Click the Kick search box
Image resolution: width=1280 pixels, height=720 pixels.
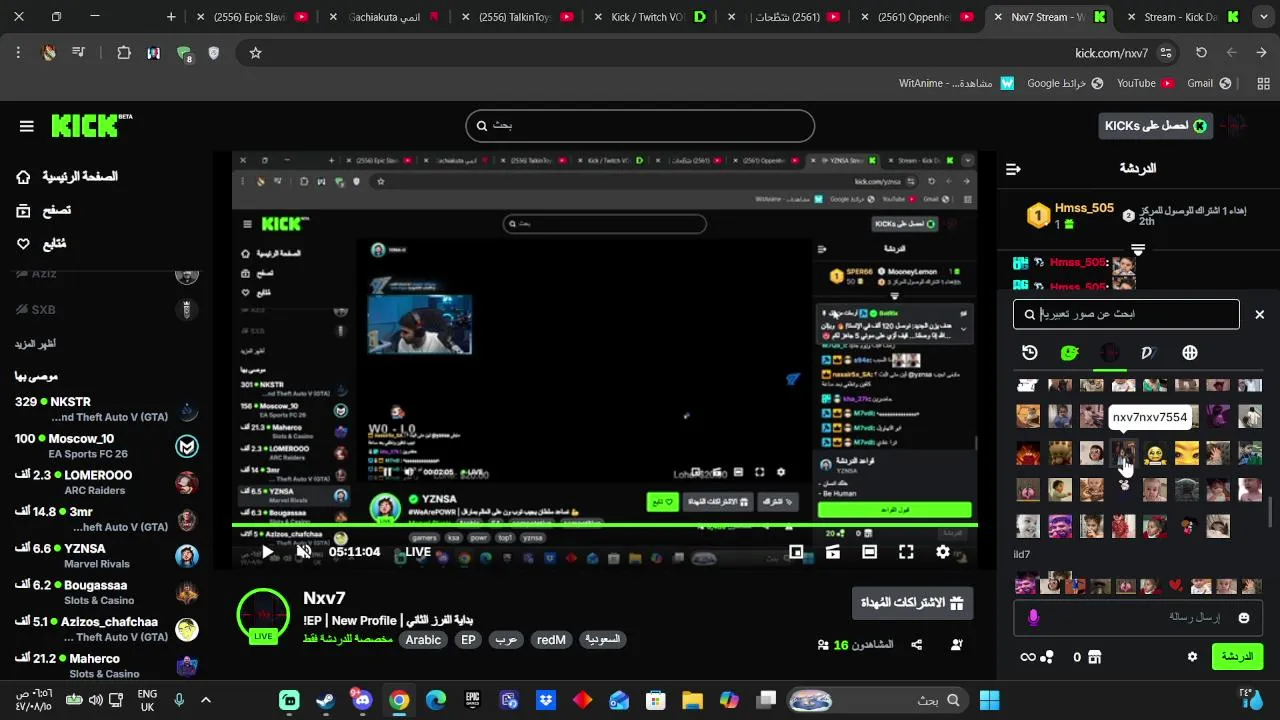[640, 126]
